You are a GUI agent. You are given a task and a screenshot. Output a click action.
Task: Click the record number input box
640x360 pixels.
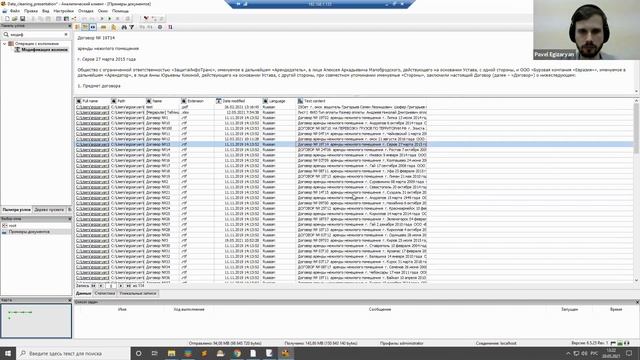[111, 286]
